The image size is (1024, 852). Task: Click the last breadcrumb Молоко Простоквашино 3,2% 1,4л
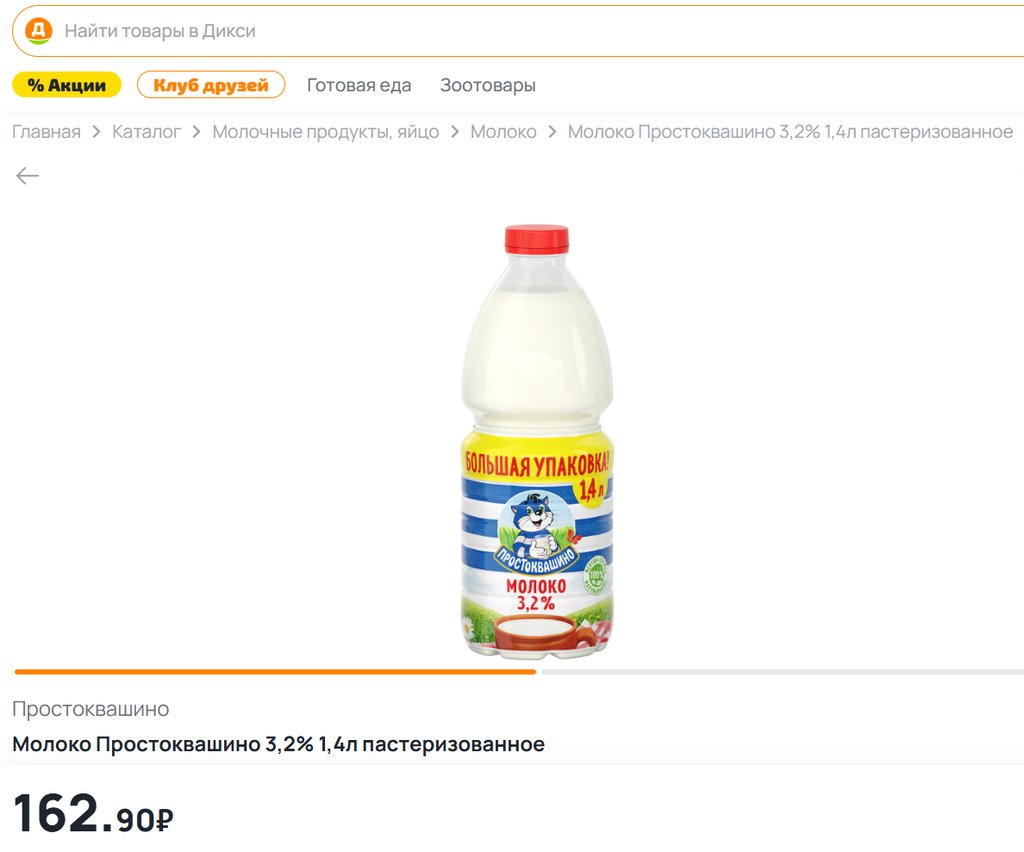(790, 132)
